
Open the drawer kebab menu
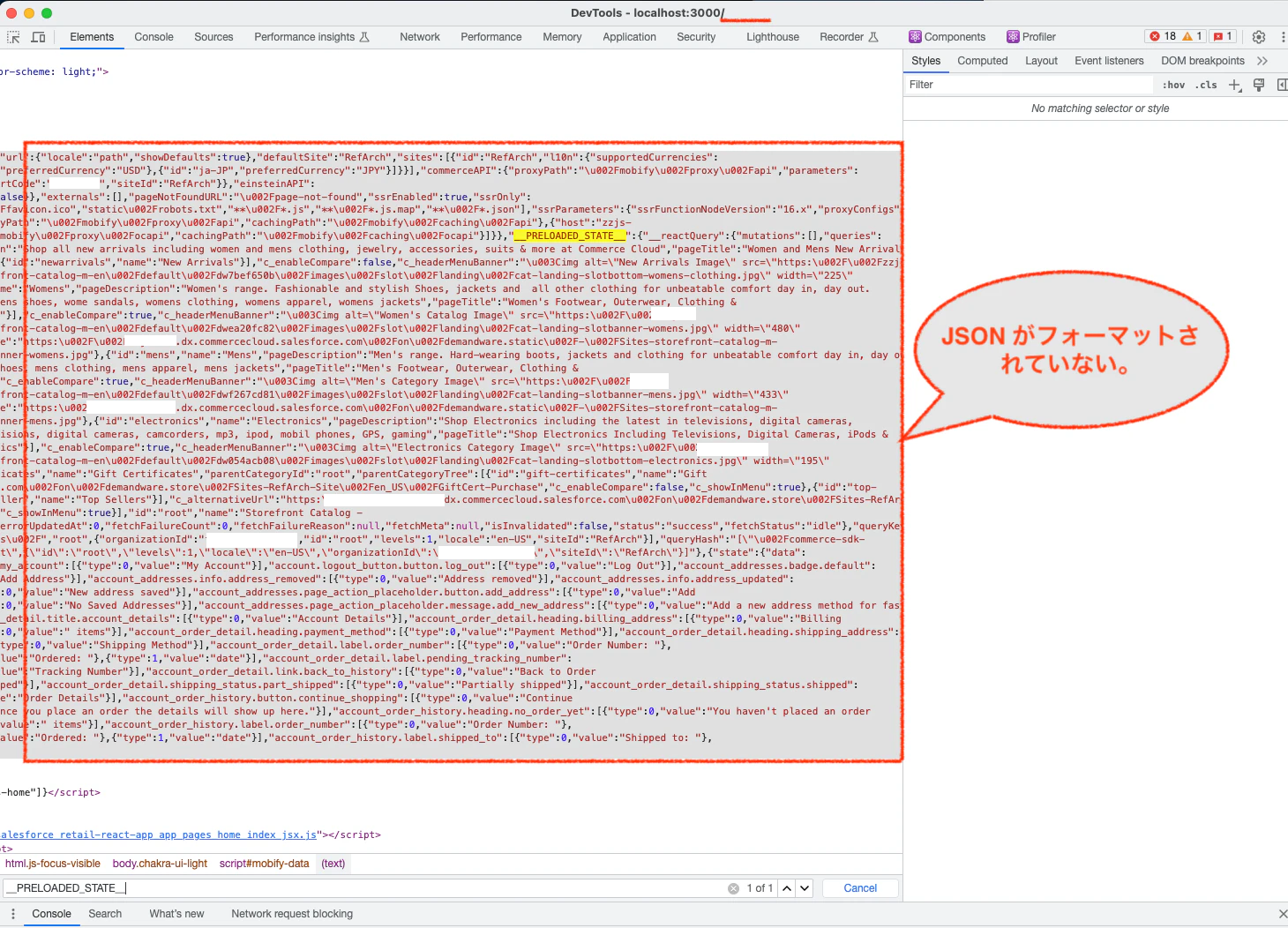13,914
